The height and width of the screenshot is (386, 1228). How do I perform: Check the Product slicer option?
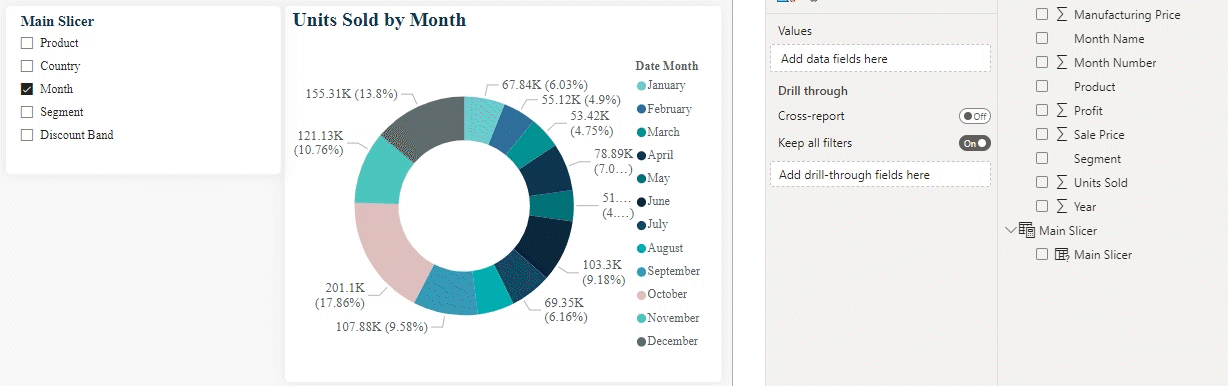click(x=27, y=43)
